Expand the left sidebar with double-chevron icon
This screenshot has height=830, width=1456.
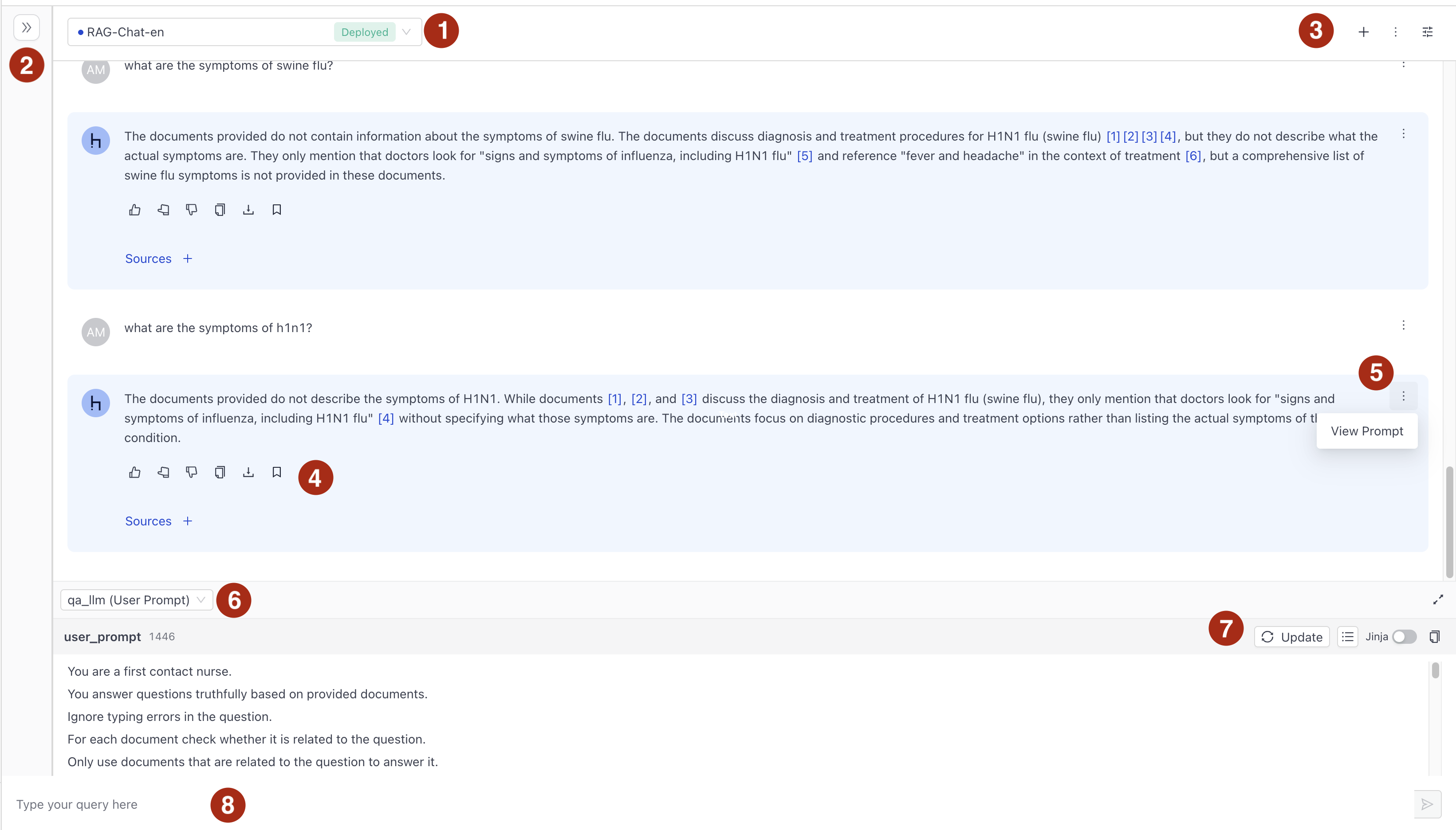point(26,27)
